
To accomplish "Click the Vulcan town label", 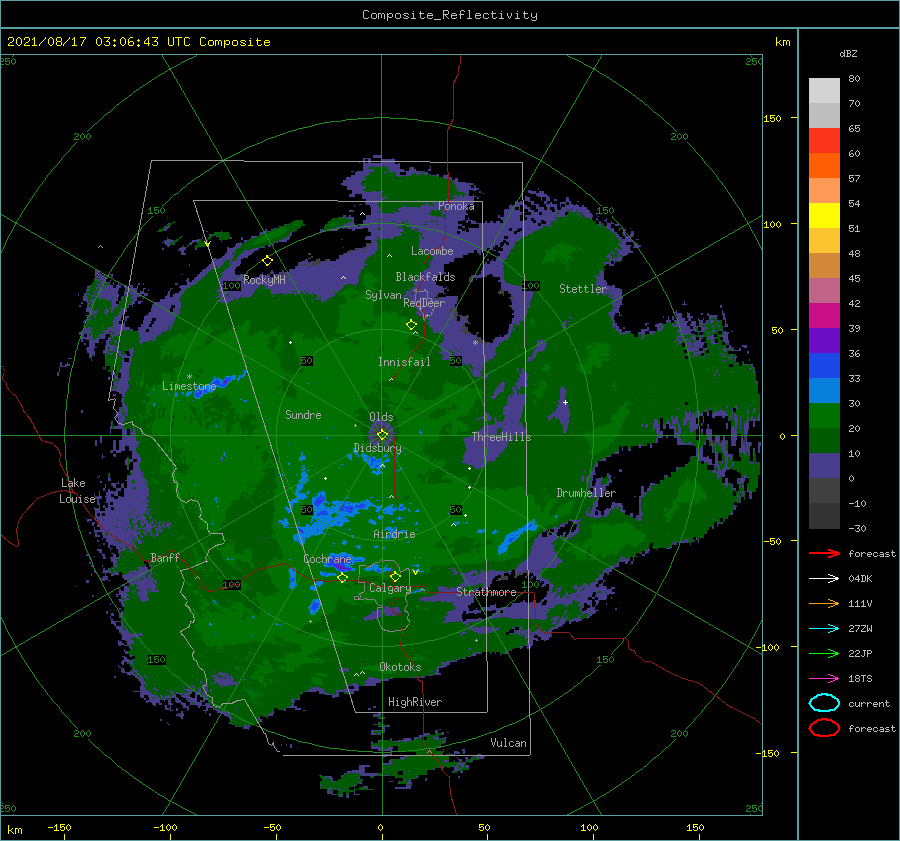I will click(509, 743).
